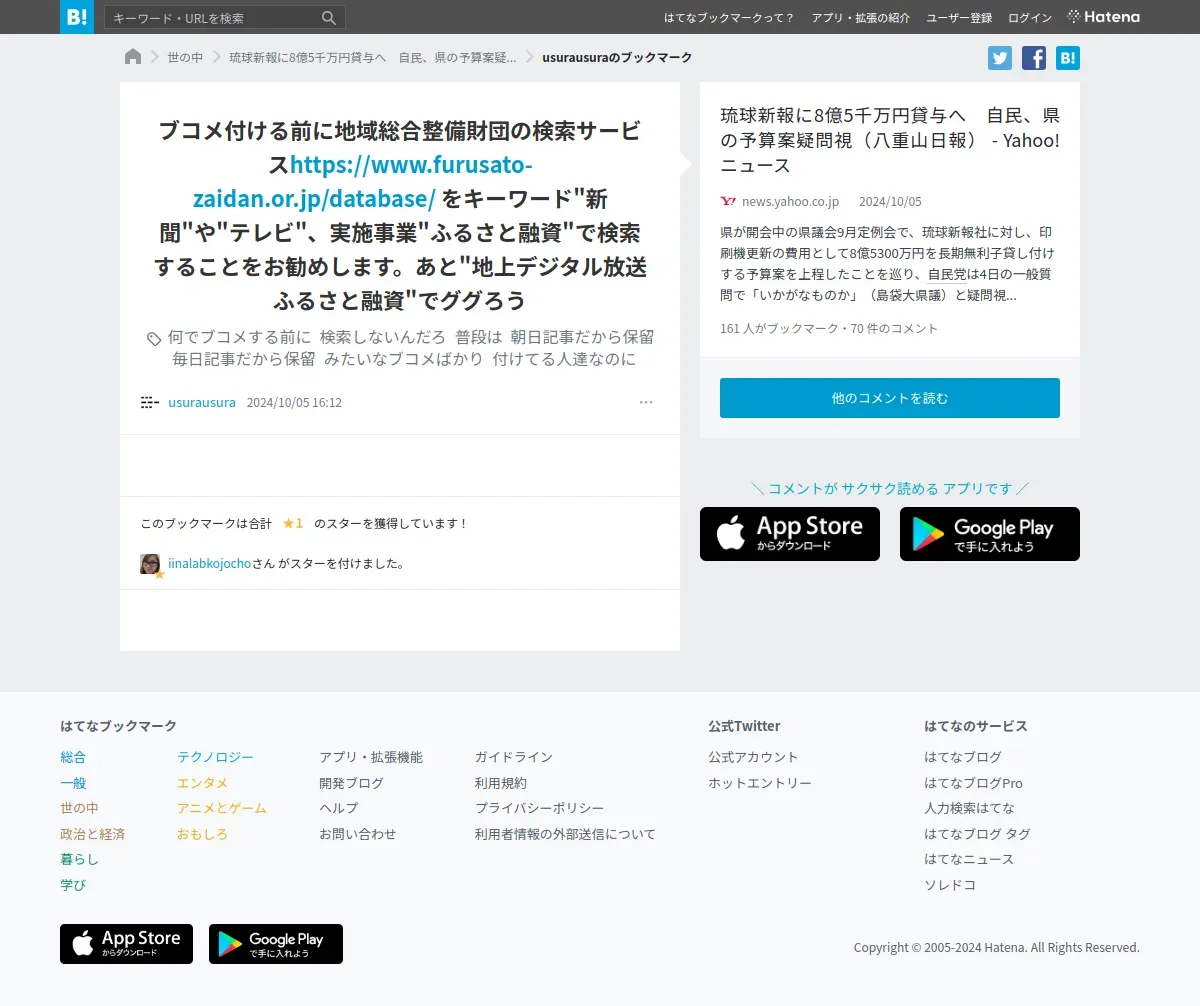Click the Yahoo news favicon
This screenshot has height=1006, width=1200.
coord(728,202)
